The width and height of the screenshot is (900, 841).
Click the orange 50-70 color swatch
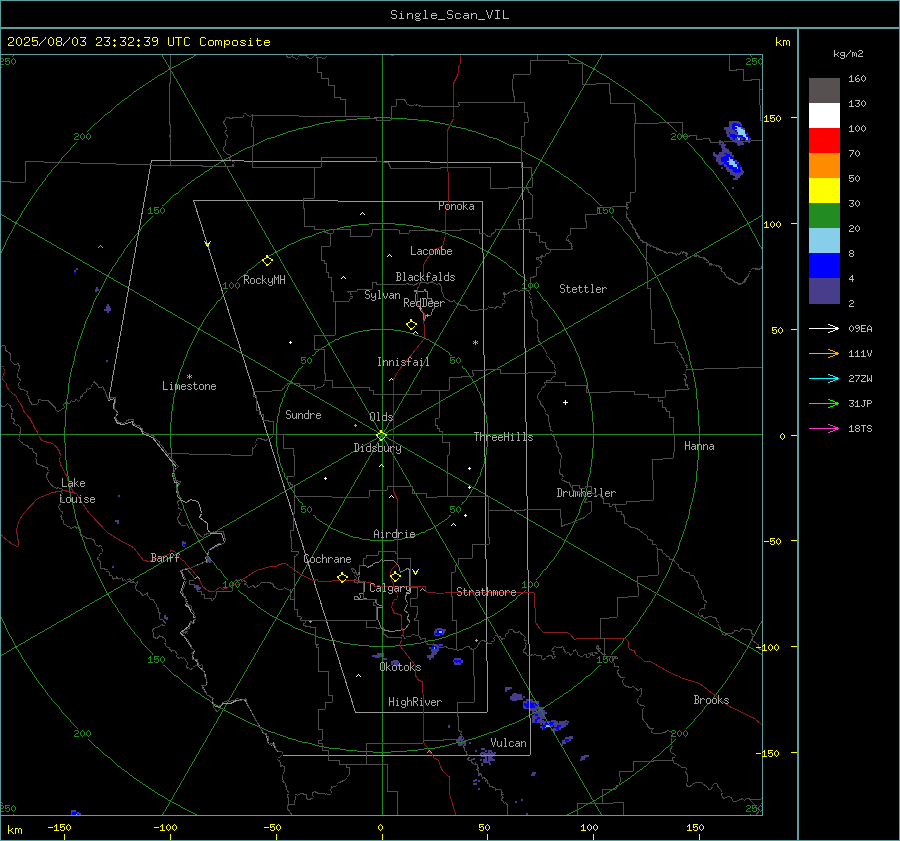pyautogui.click(x=824, y=165)
